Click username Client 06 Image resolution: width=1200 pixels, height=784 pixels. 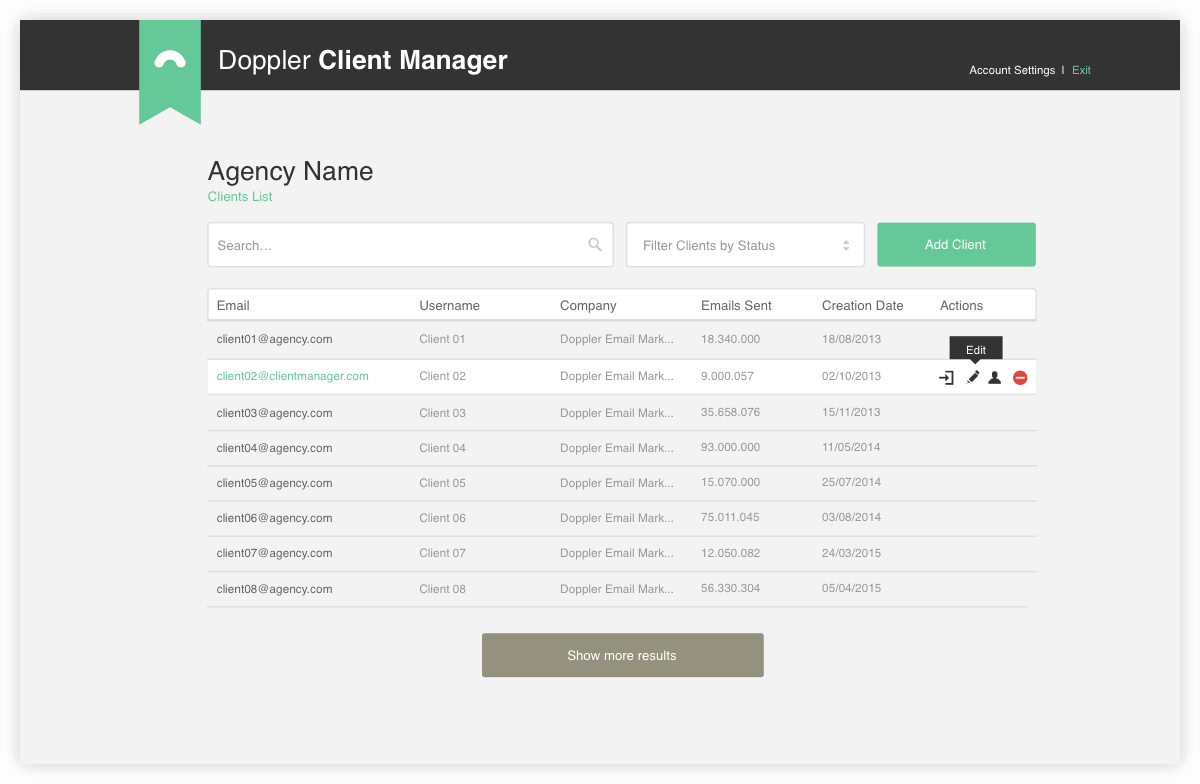click(x=443, y=518)
